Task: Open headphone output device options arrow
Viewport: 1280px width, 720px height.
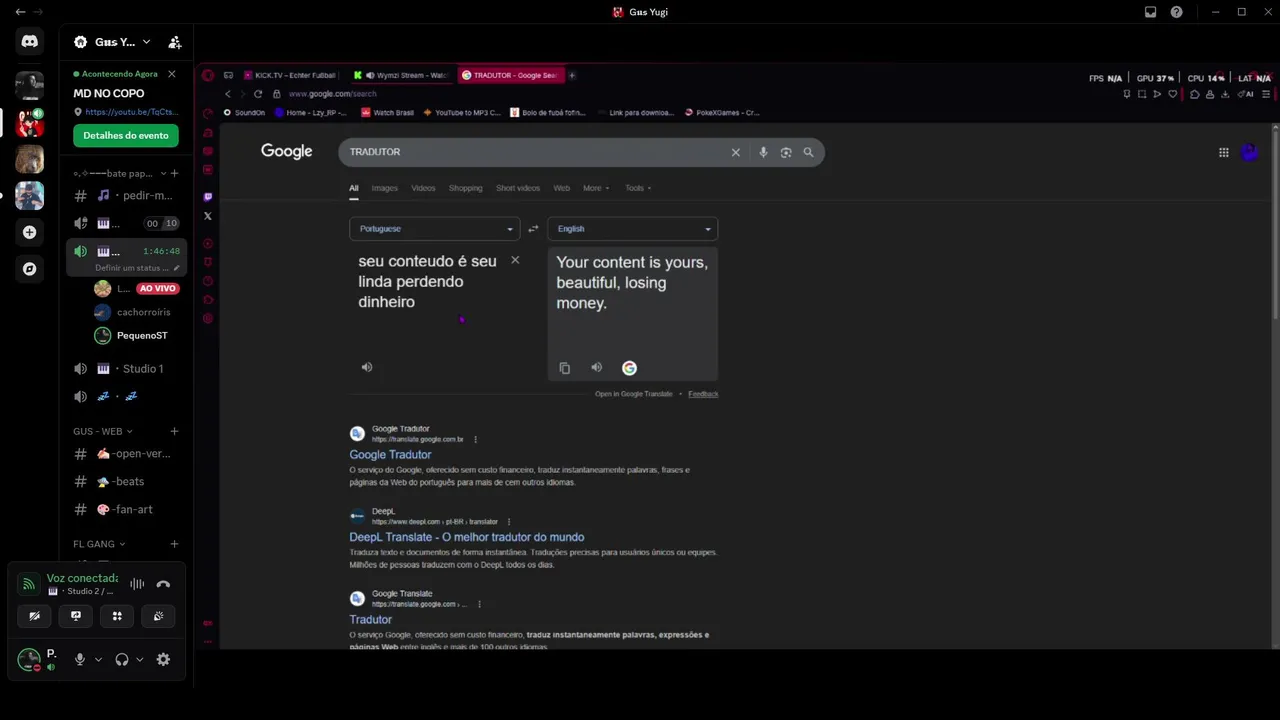Action: click(x=140, y=660)
